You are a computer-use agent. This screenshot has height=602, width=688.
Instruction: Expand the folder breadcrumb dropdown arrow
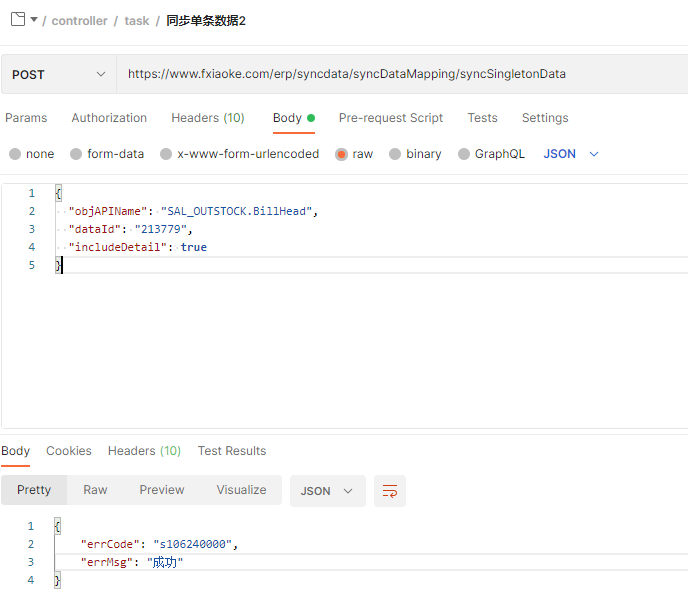[34, 19]
